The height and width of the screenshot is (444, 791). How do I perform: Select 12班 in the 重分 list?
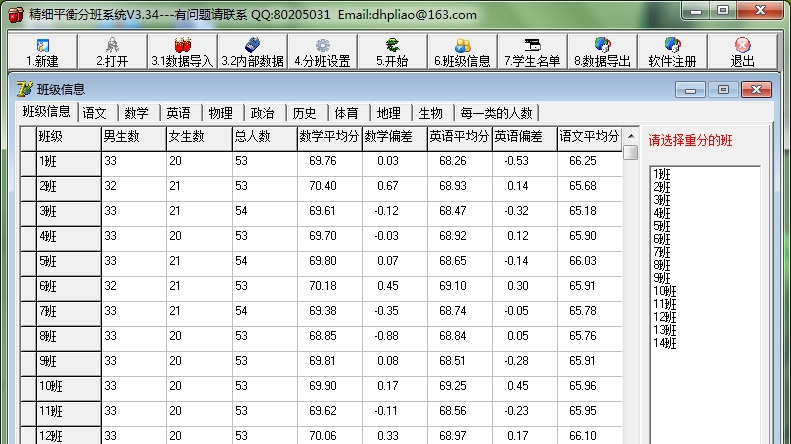665,317
